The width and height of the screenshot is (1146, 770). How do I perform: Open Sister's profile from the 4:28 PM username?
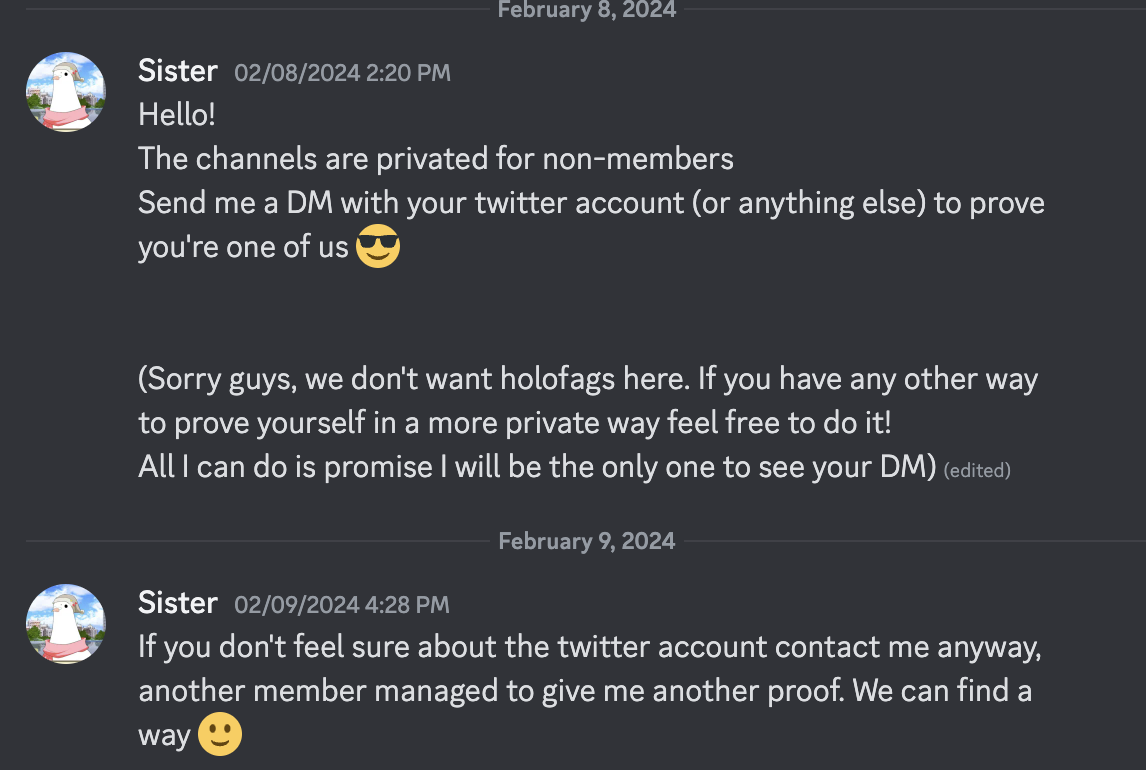pyautogui.click(x=178, y=603)
